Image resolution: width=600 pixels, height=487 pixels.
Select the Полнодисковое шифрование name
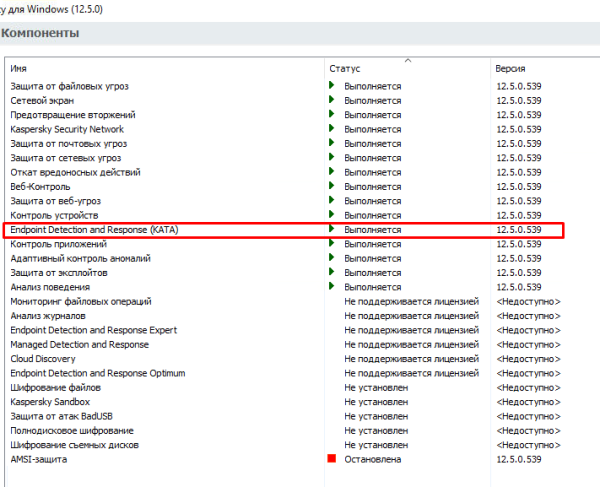coord(72,431)
